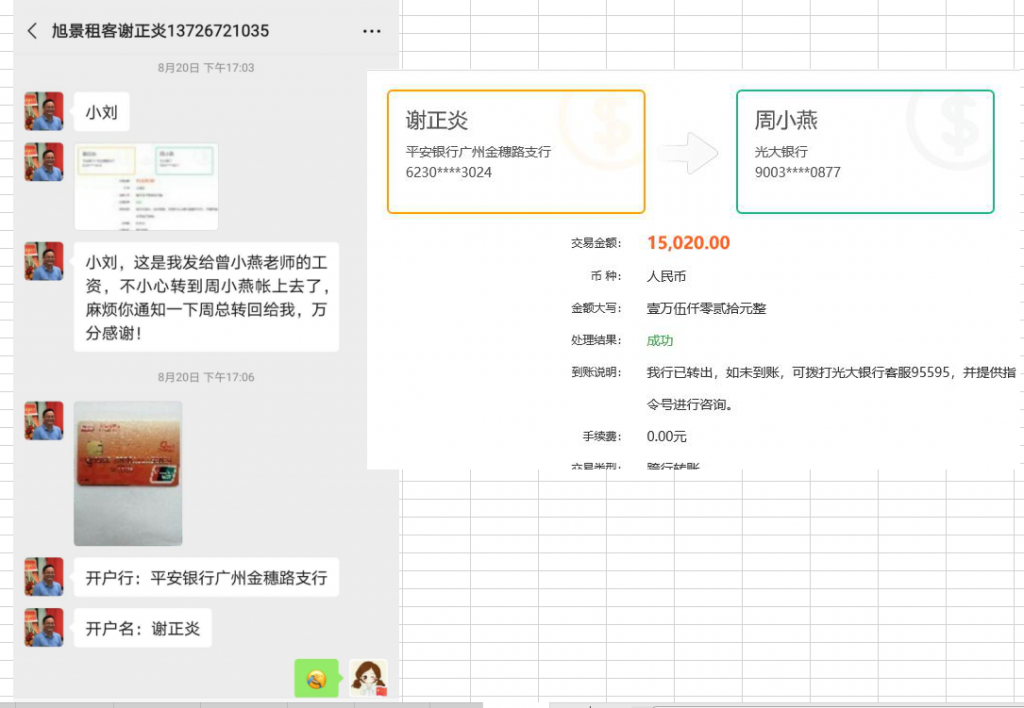This screenshot has height=708, width=1024.
Task: Click the "到账说明:" label
Action: (596, 372)
